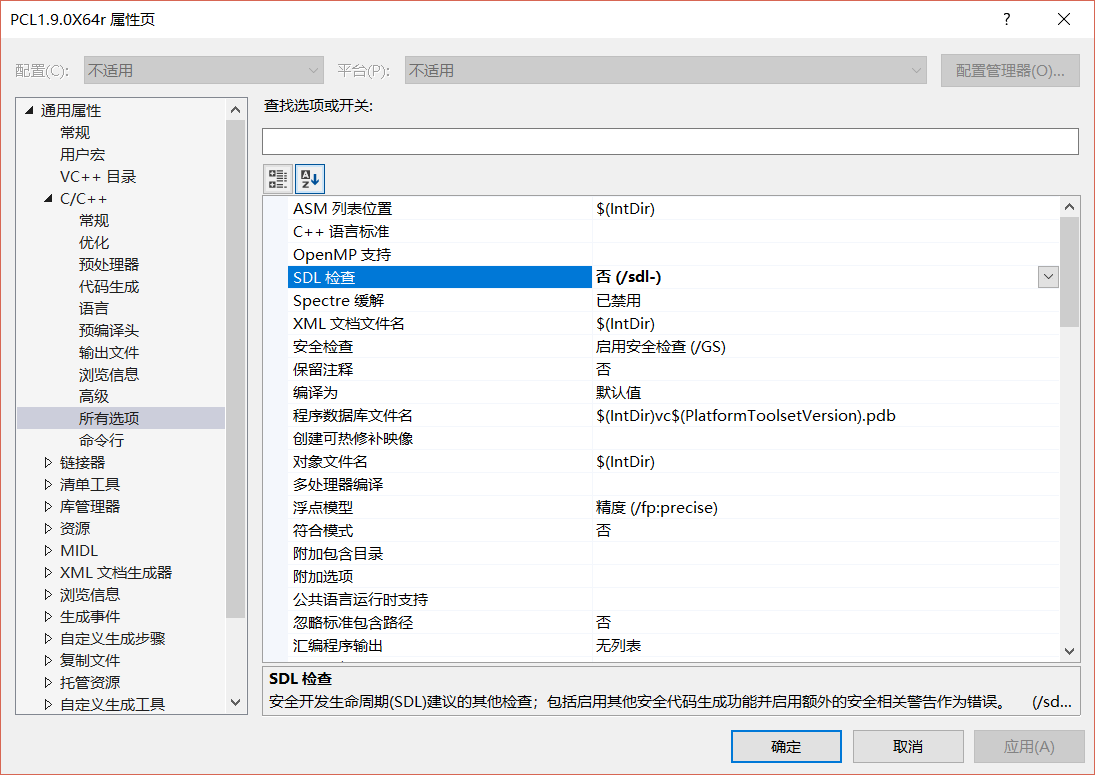1095x775 pixels.
Task: Click the 应用(A) button
Action: 1029,746
